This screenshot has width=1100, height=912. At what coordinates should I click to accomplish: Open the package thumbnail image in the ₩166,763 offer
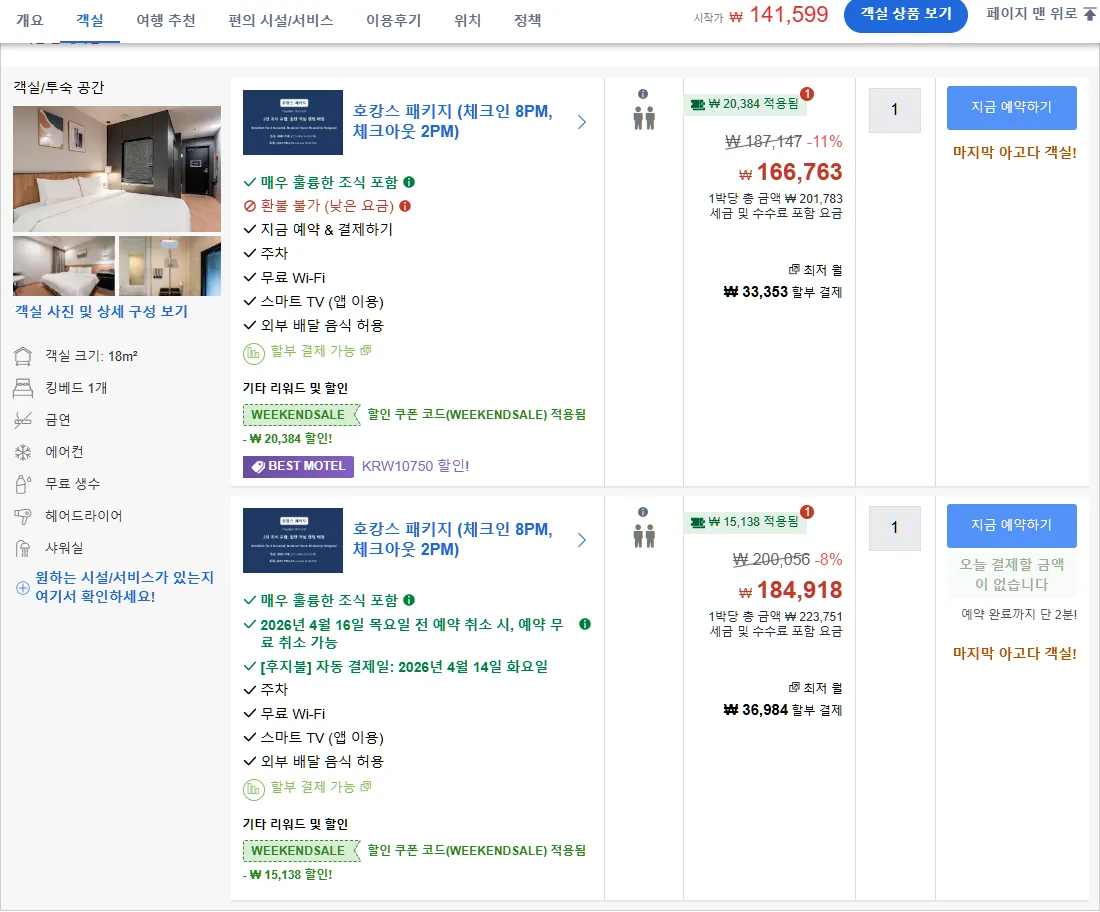293,122
